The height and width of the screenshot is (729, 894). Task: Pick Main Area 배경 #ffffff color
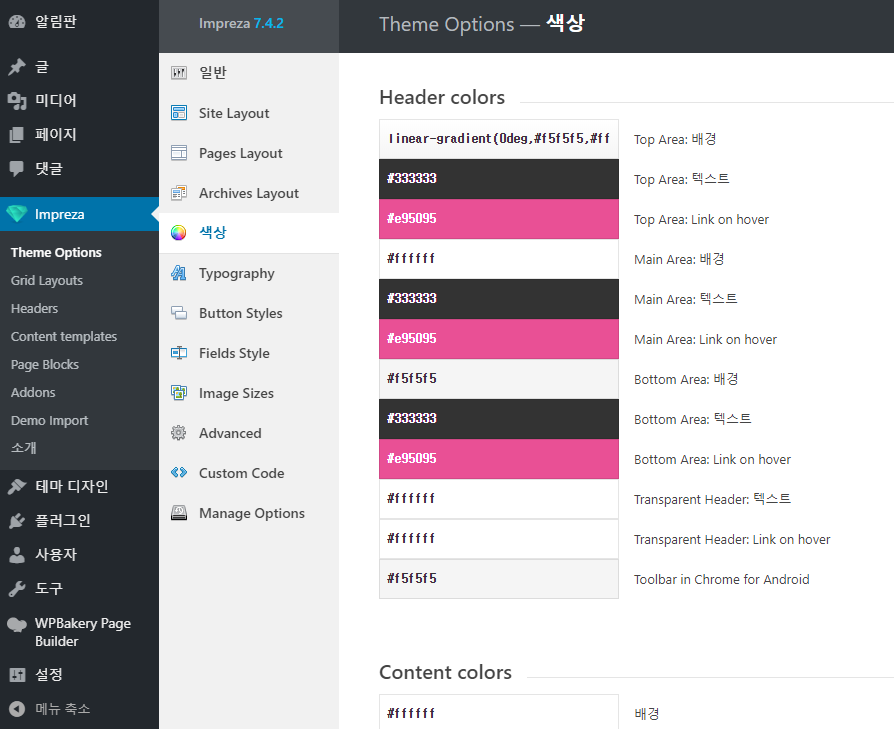pyautogui.click(x=499, y=259)
